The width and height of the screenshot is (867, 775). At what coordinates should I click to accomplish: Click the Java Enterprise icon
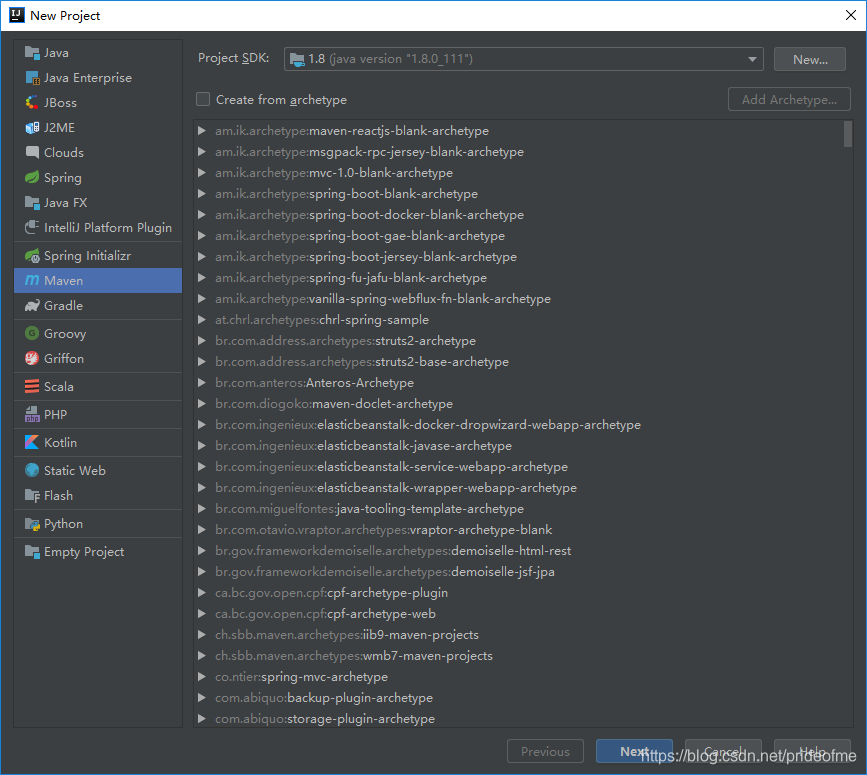point(32,78)
